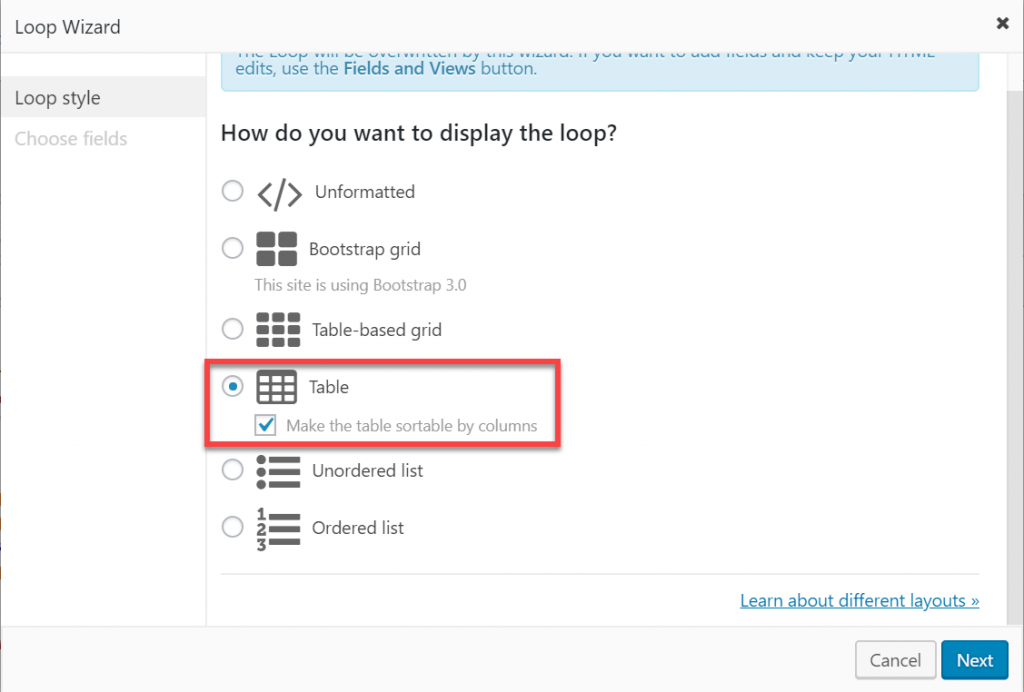This screenshot has height=692, width=1024.
Task: Select the Unformatted radio button
Action: click(233, 191)
